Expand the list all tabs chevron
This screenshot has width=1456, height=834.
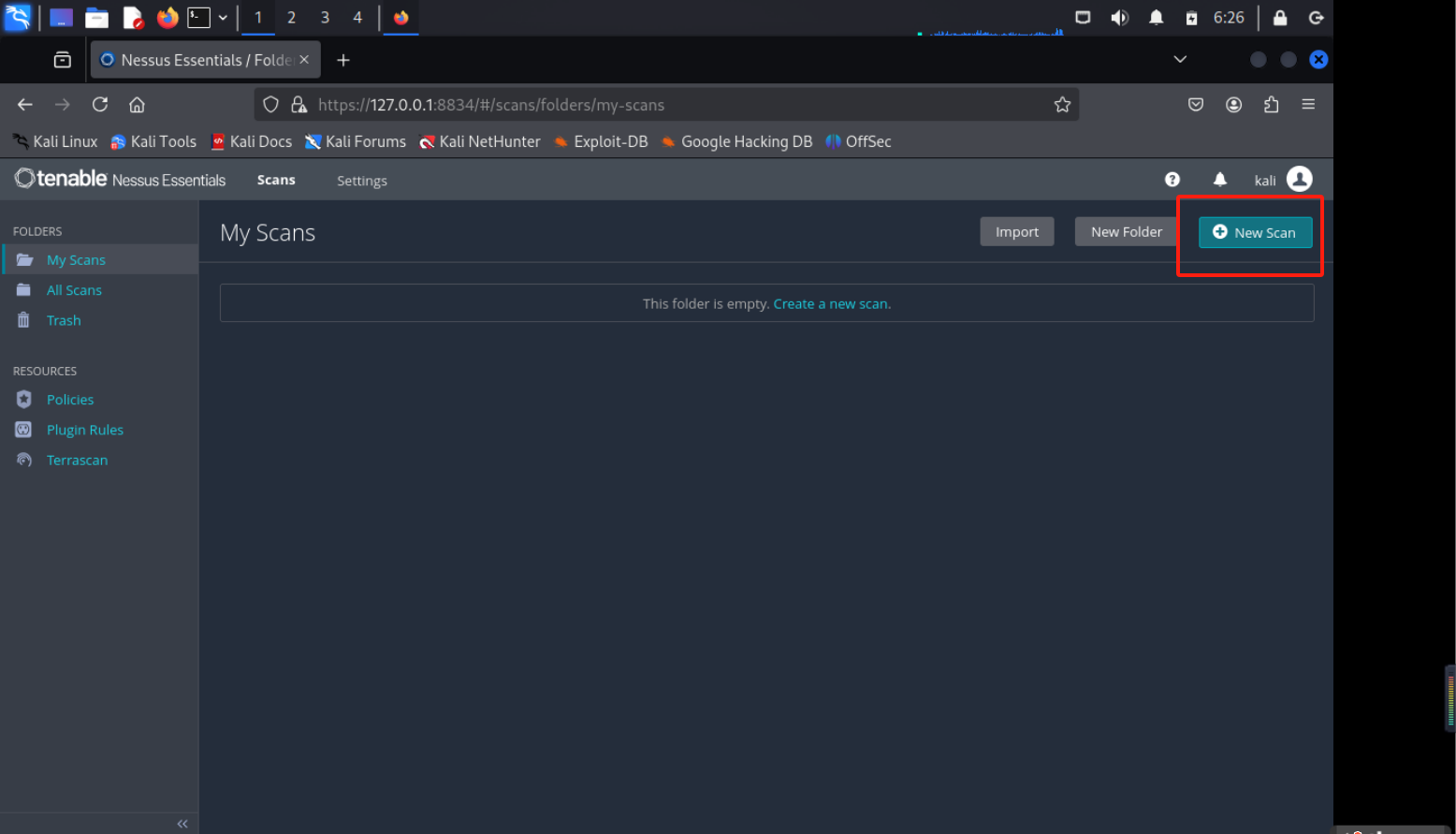[x=1180, y=59]
